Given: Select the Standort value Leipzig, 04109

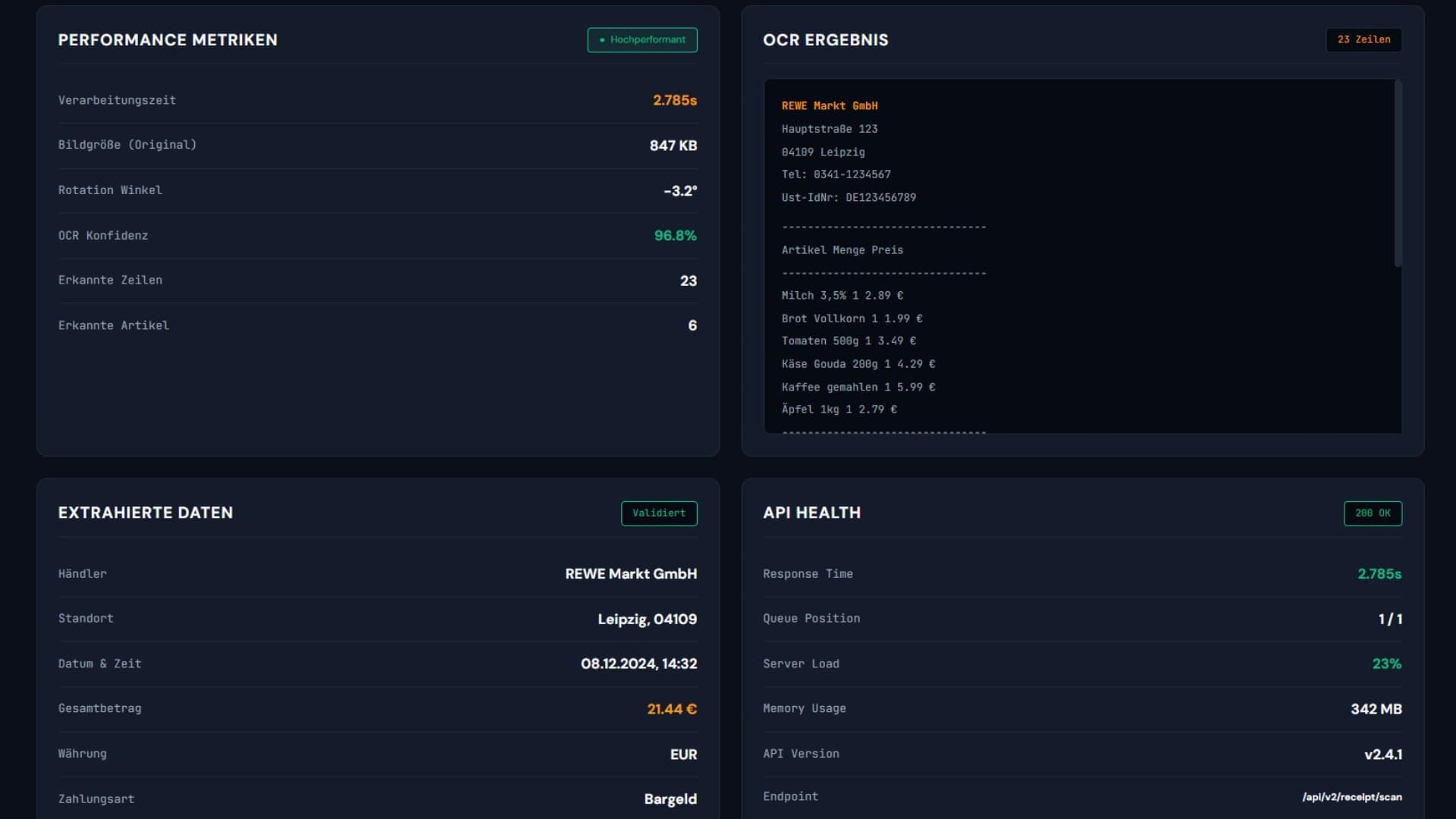Looking at the screenshot, I should click(648, 619).
